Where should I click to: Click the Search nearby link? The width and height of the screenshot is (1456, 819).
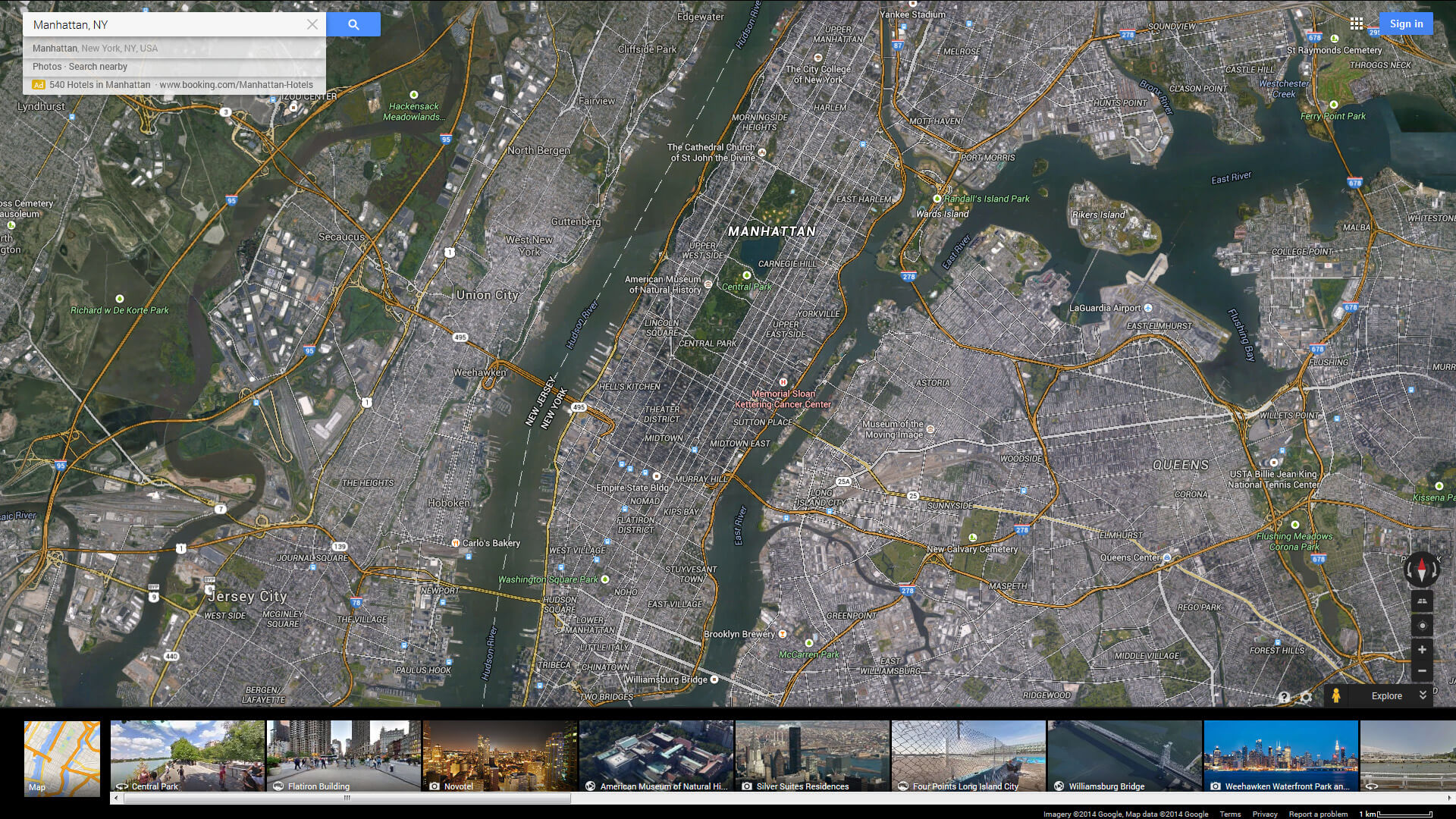tap(98, 67)
